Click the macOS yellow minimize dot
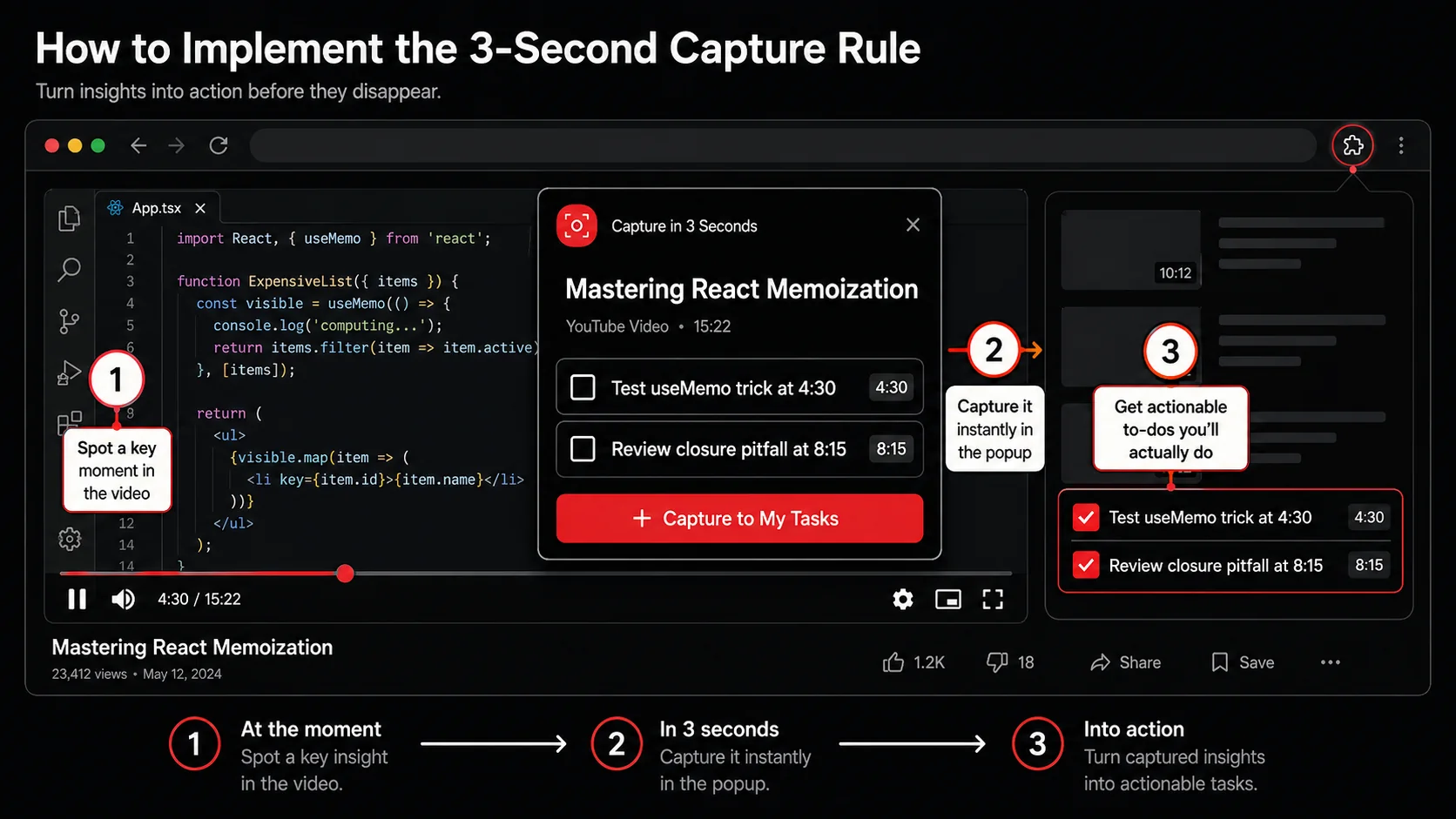1456x819 pixels. [x=75, y=145]
